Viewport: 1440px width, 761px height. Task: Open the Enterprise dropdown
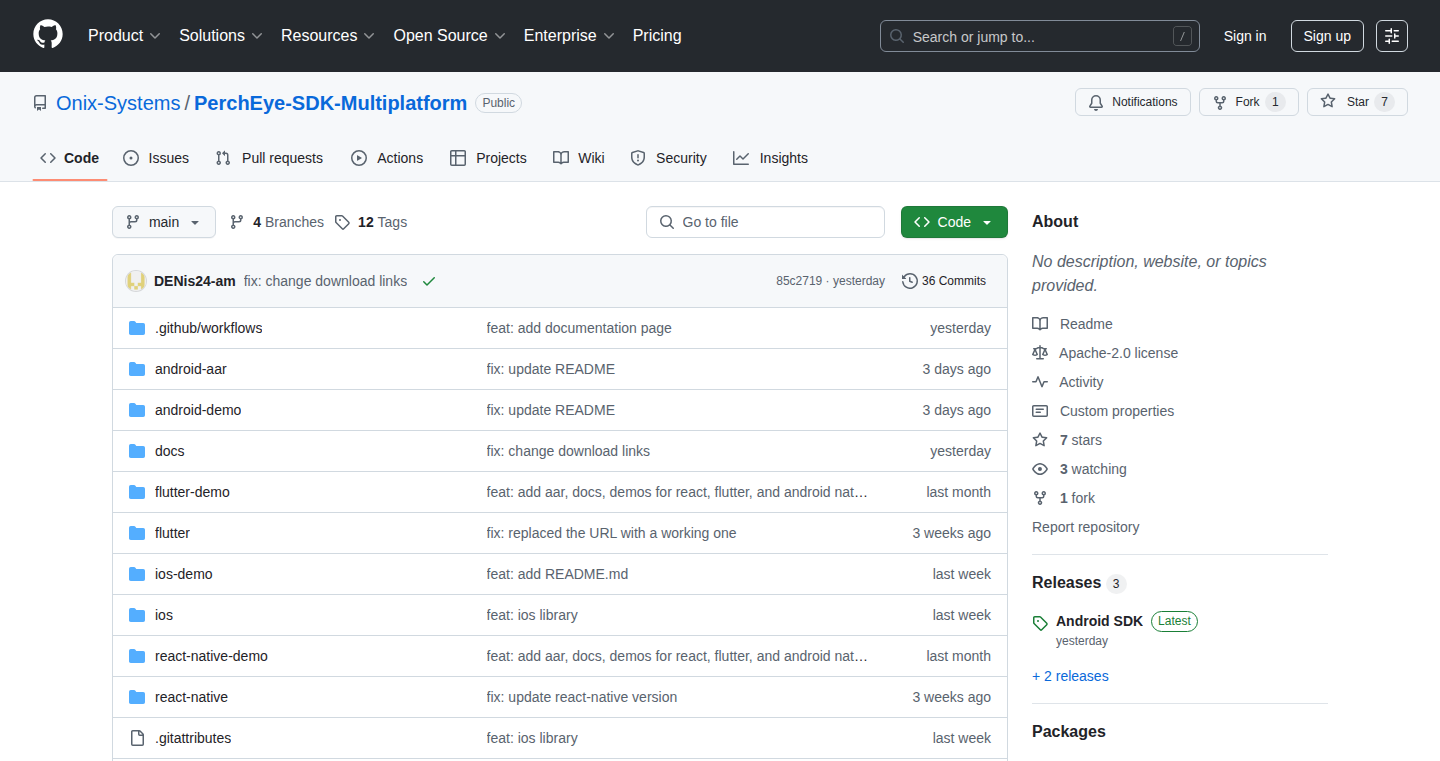pos(570,36)
